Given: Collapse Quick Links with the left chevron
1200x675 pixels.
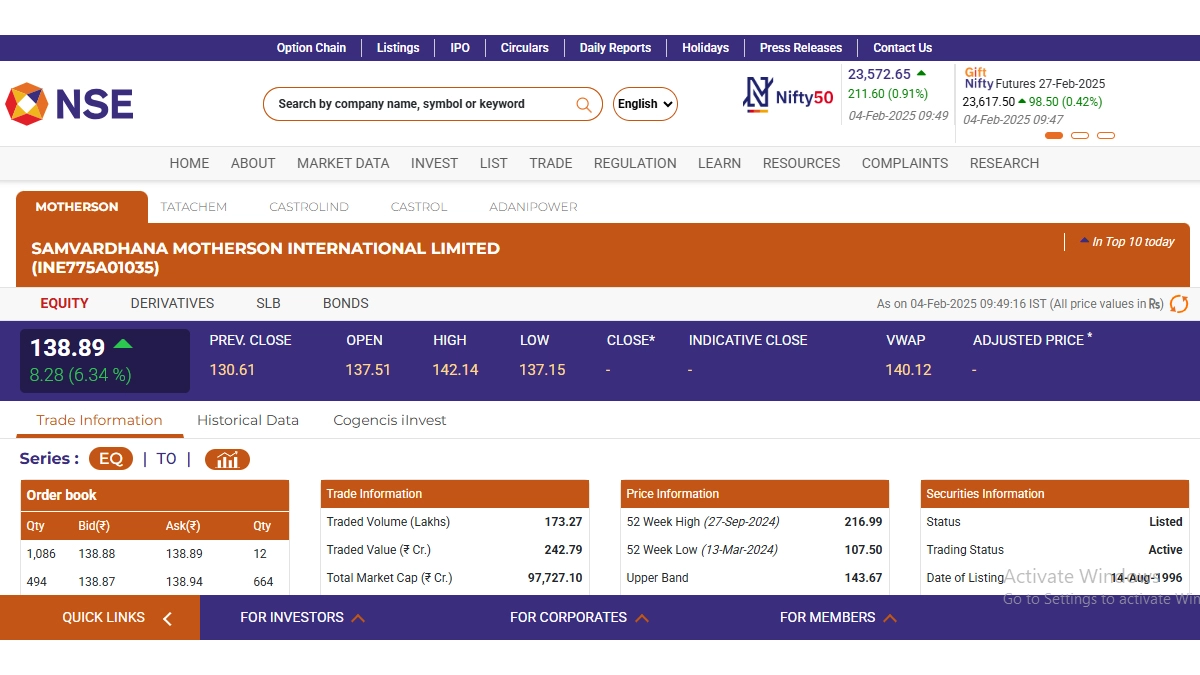Looking at the screenshot, I should [x=167, y=618].
